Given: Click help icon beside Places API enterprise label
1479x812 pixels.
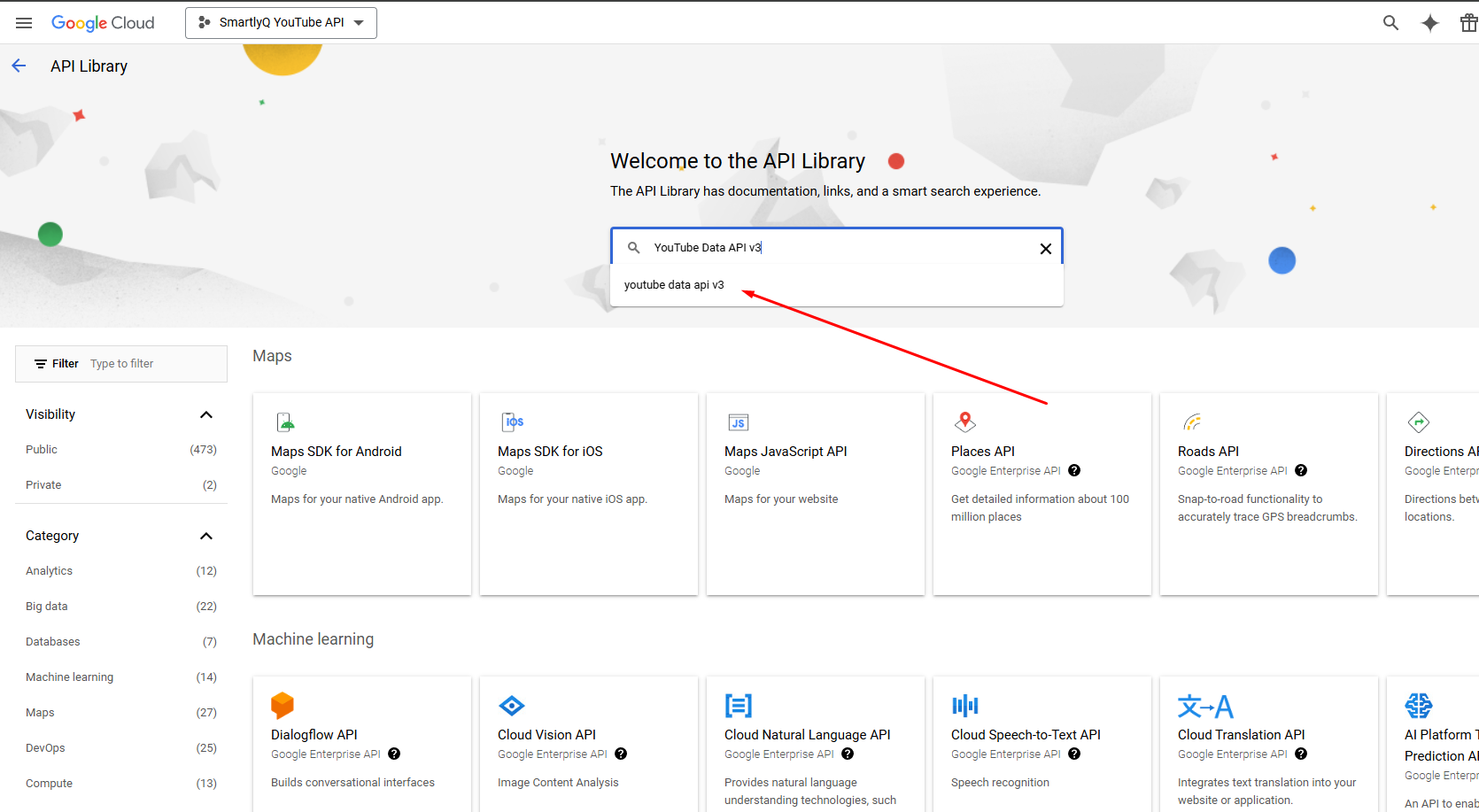Looking at the screenshot, I should [1074, 470].
